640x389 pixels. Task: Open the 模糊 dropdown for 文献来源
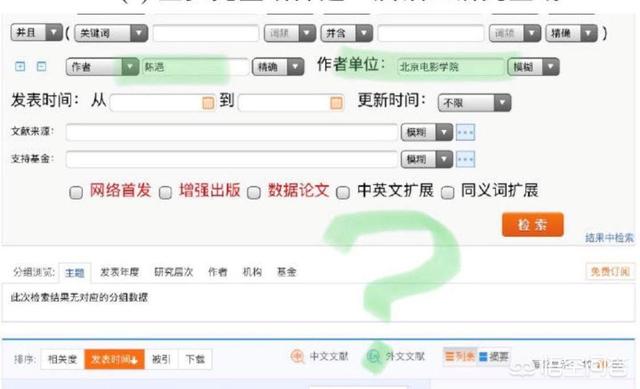tap(427, 132)
